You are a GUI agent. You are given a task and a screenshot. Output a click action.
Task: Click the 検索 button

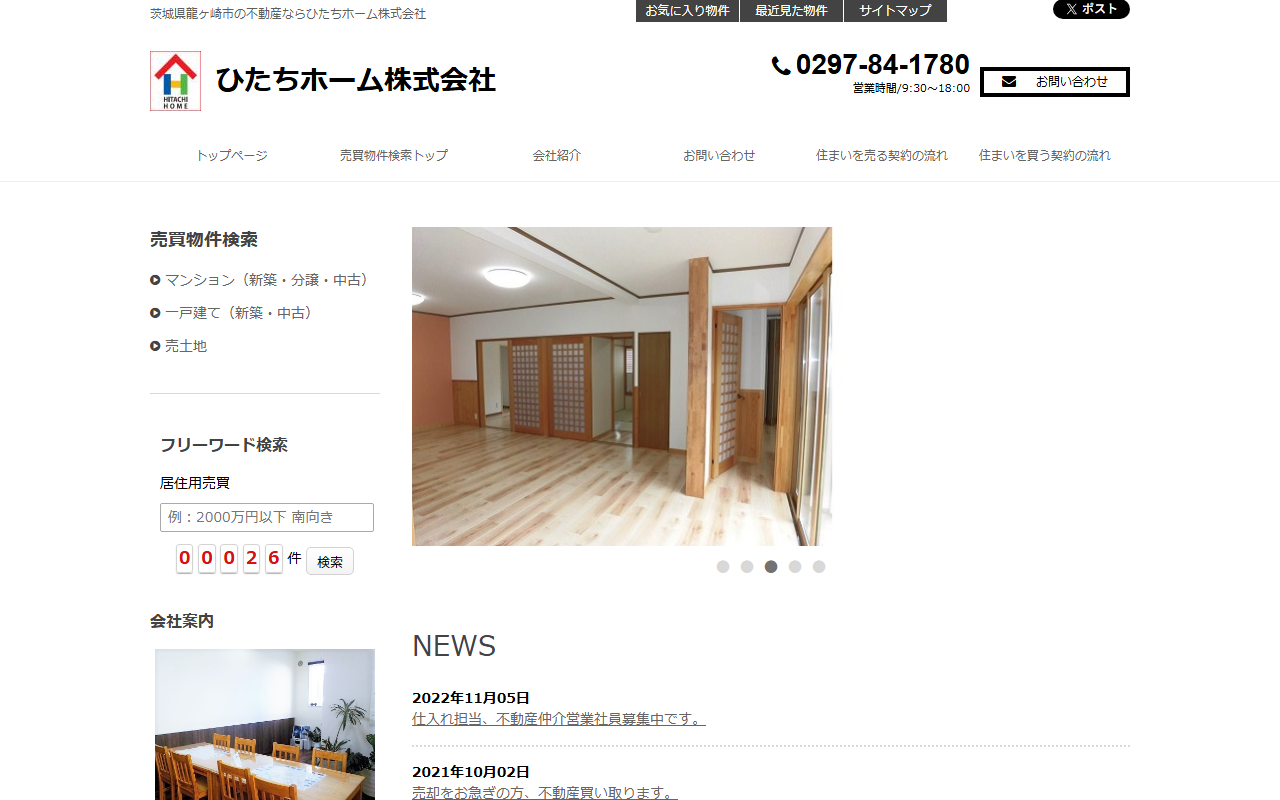click(330, 561)
